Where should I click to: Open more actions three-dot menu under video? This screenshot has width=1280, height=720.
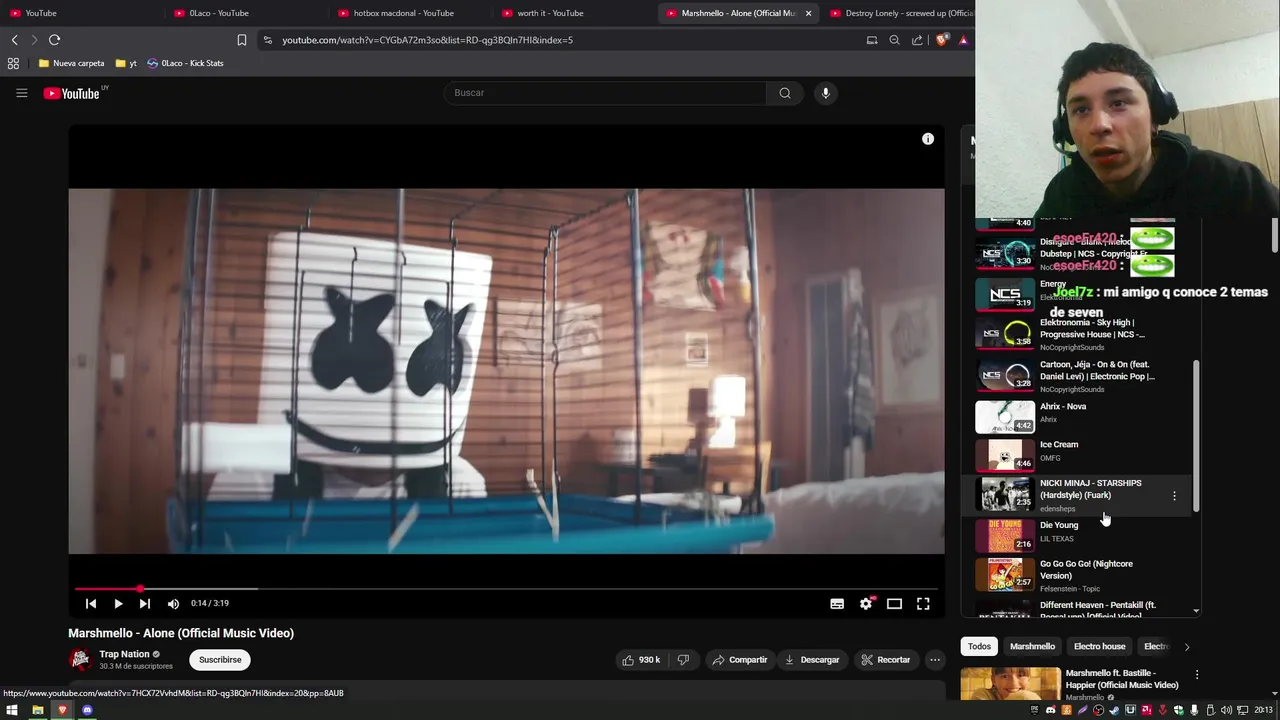coord(935,660)
